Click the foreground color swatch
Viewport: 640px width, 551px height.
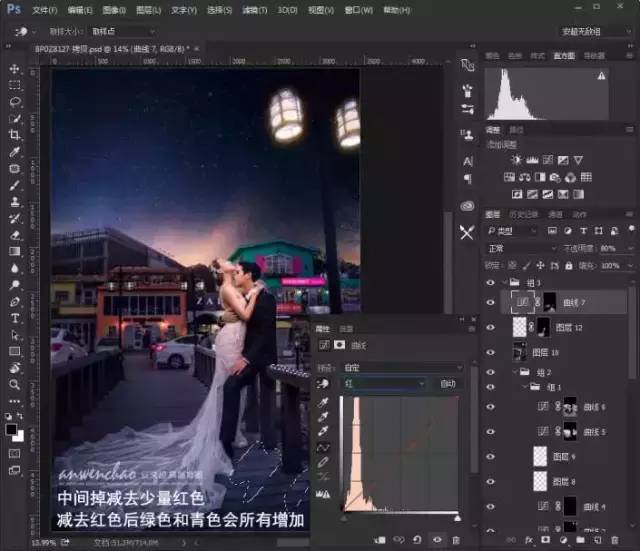11,429
